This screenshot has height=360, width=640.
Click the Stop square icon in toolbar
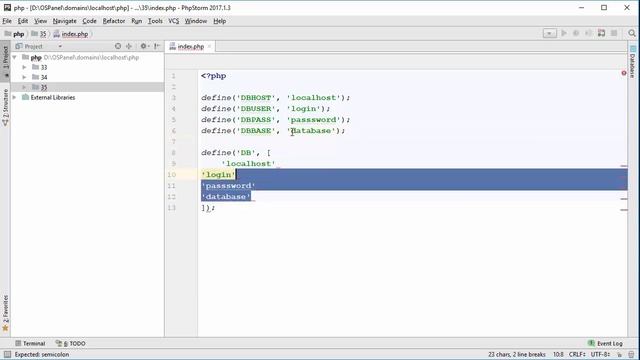614,33
